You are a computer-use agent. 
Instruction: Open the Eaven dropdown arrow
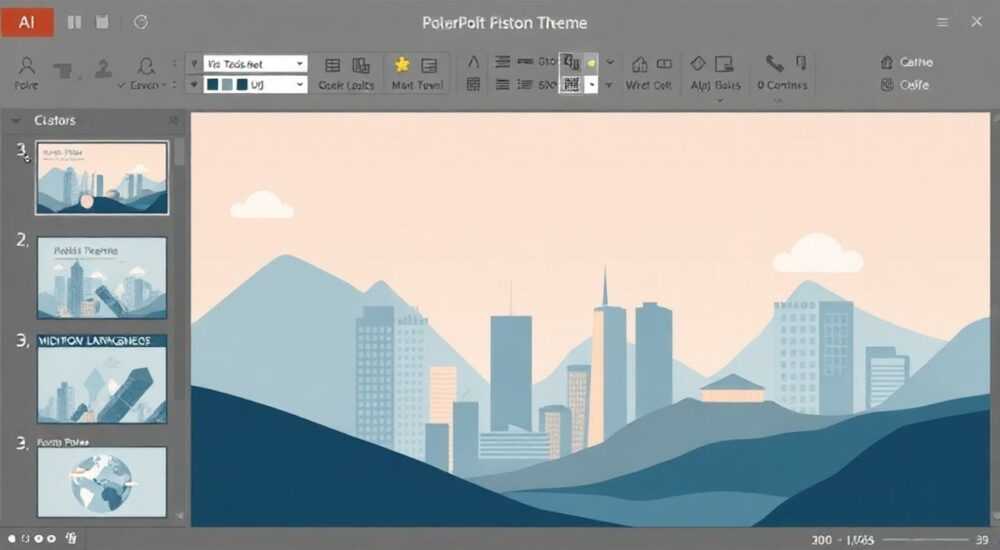pyautogui.click(x=164, y=85)
